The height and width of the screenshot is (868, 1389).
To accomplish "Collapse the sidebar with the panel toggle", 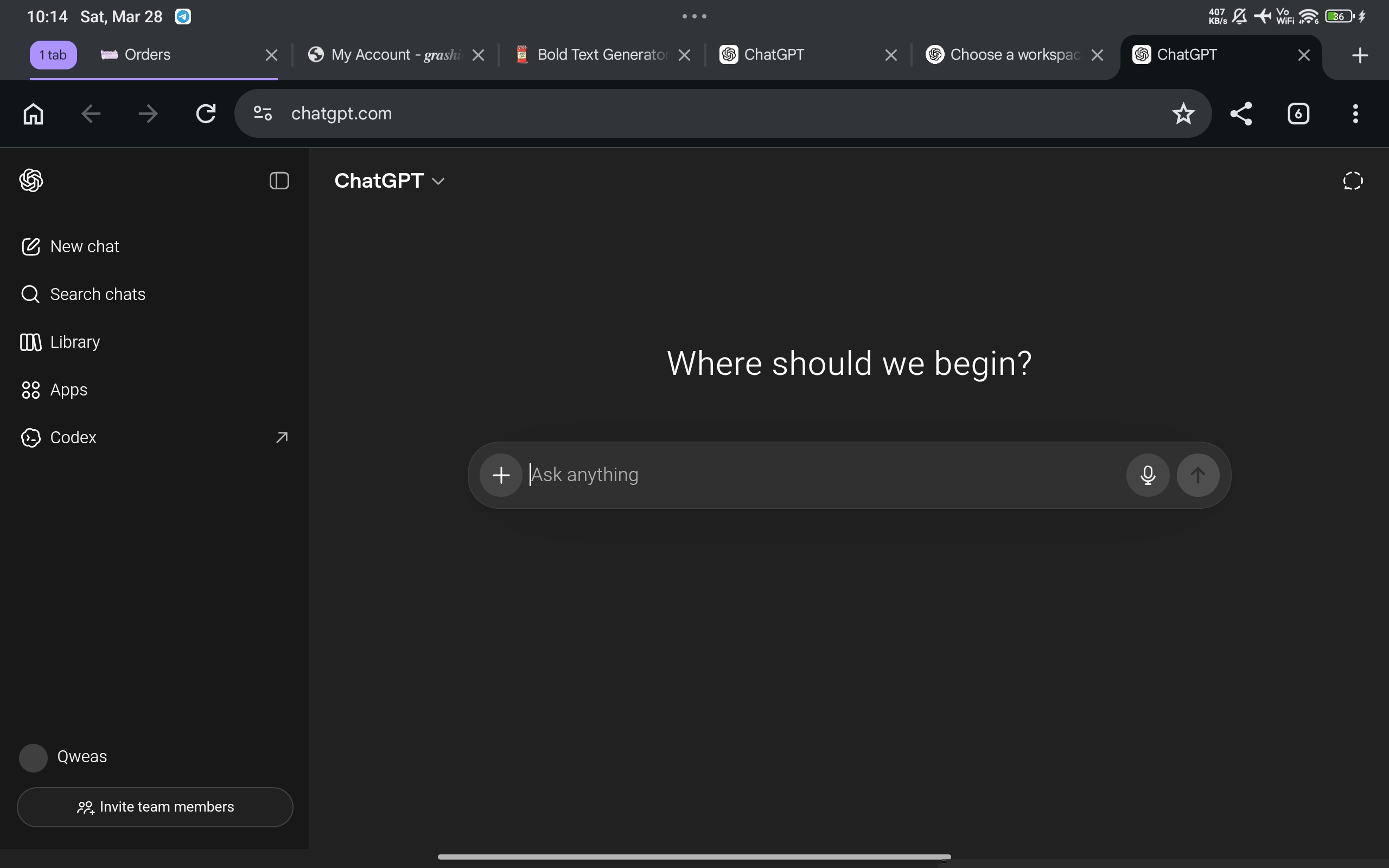I will (279, 181).
